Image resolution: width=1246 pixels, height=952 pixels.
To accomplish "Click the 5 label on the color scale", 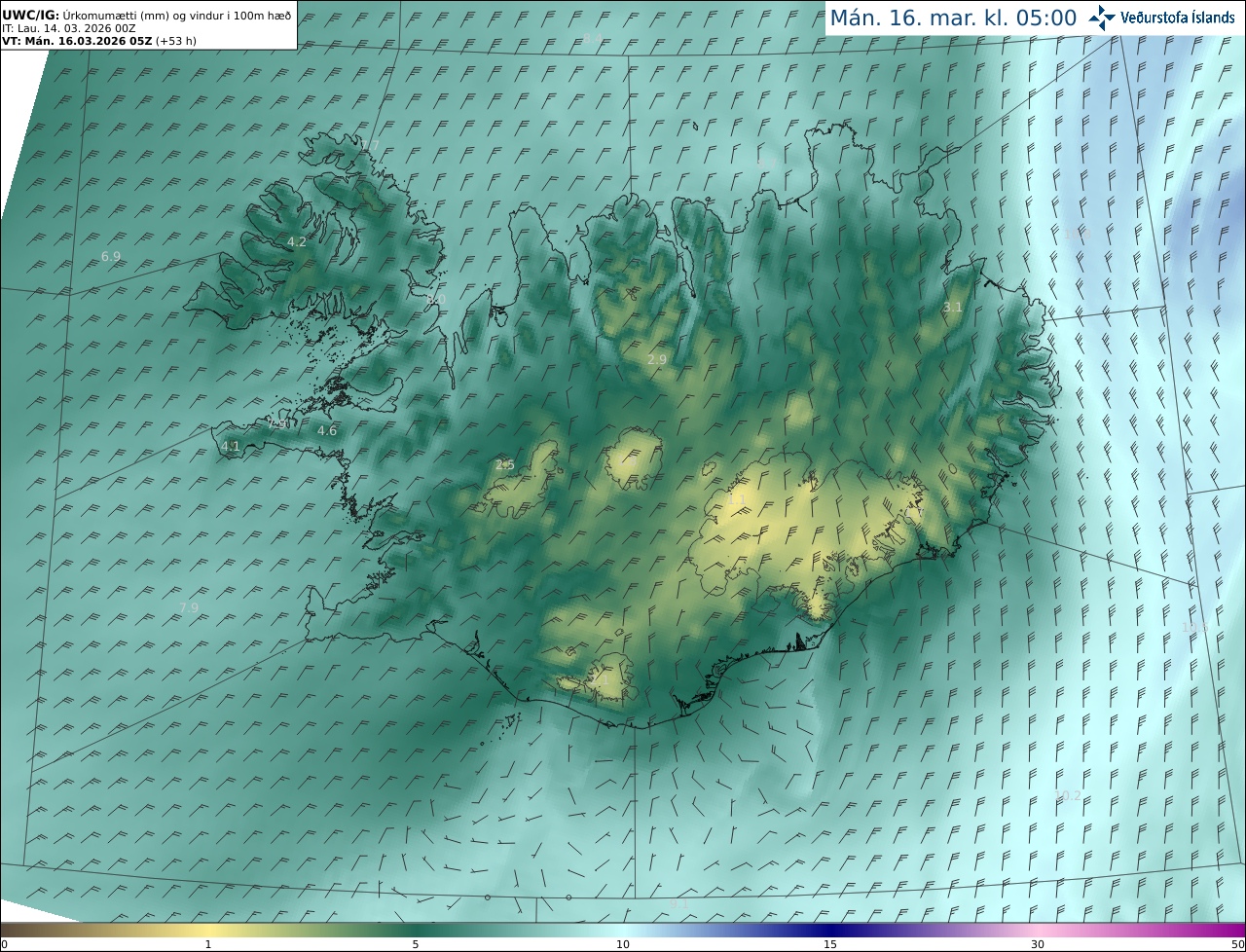I will pyautogui.click(x=416, y=944).
